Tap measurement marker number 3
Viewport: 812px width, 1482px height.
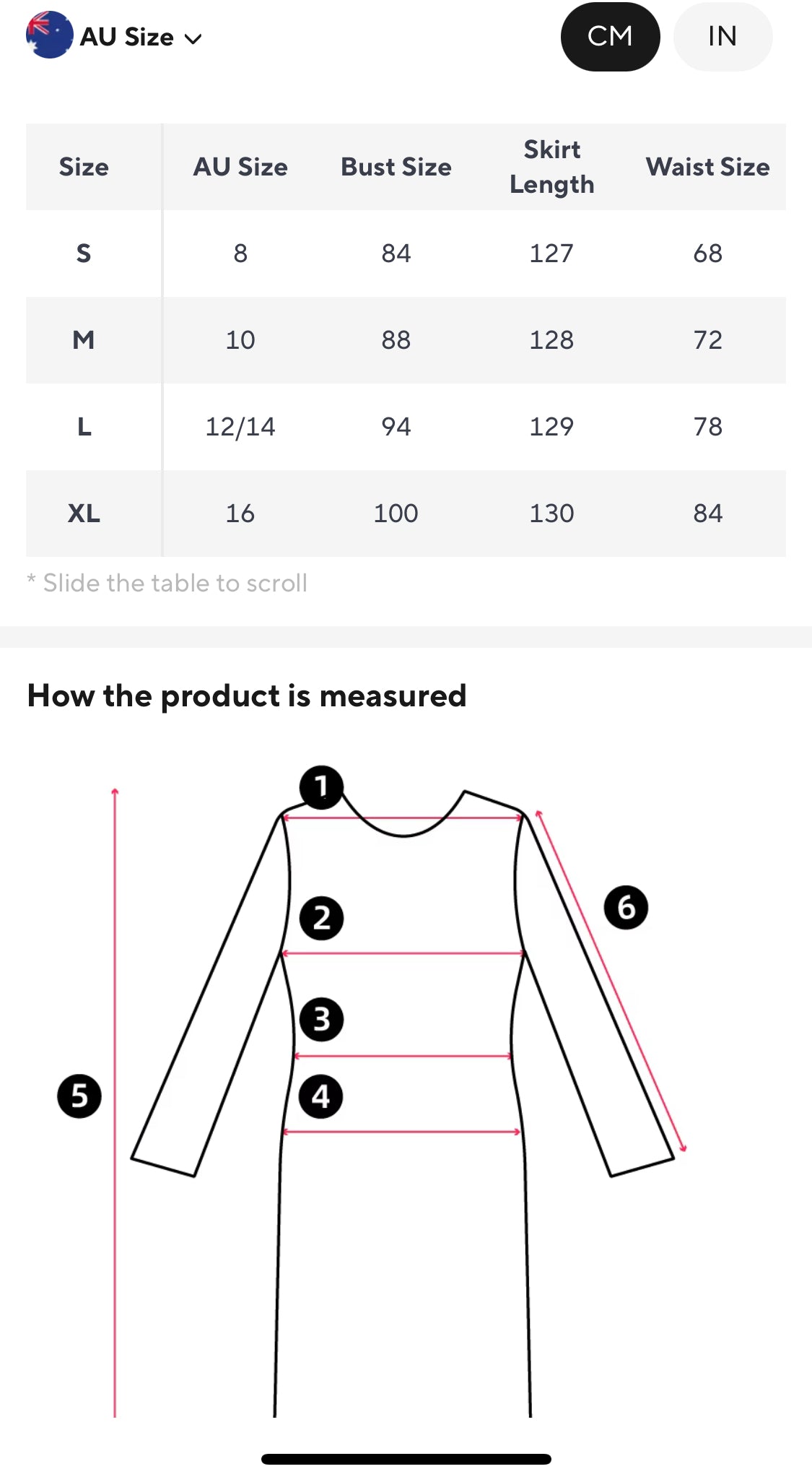click(x=321, y=1020)
